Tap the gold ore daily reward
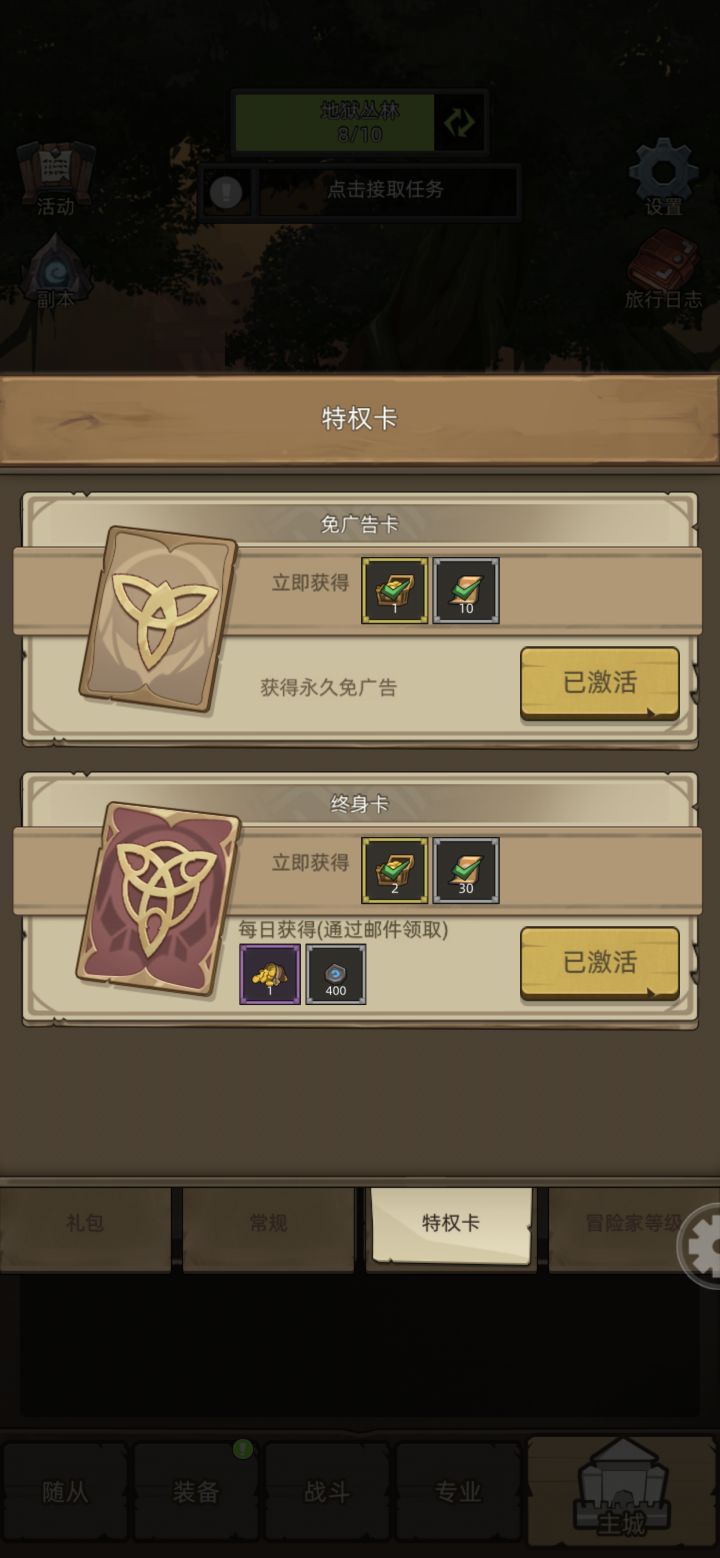Image resolution: width=720 pixels, height=1558 pixels. [270, 974]
